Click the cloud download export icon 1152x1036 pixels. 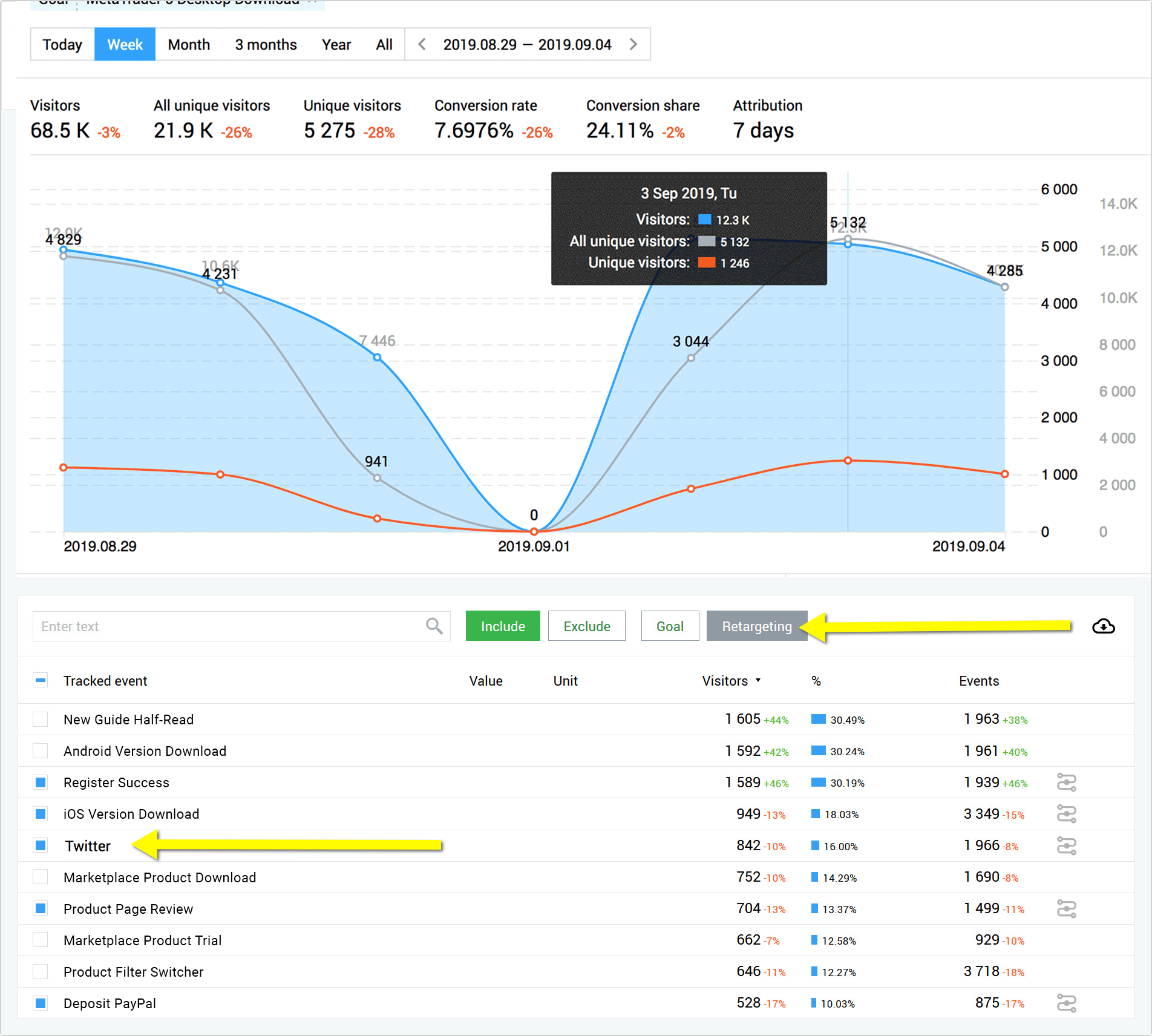1103,626
